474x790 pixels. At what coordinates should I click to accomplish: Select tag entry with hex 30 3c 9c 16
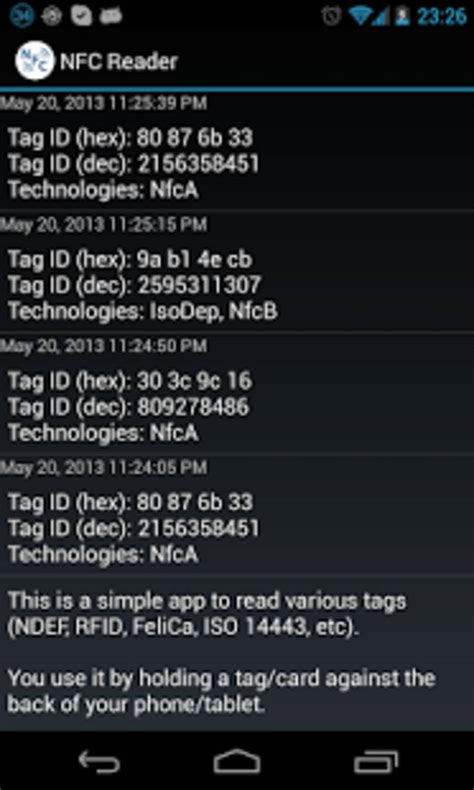click(x=237, y=393)
